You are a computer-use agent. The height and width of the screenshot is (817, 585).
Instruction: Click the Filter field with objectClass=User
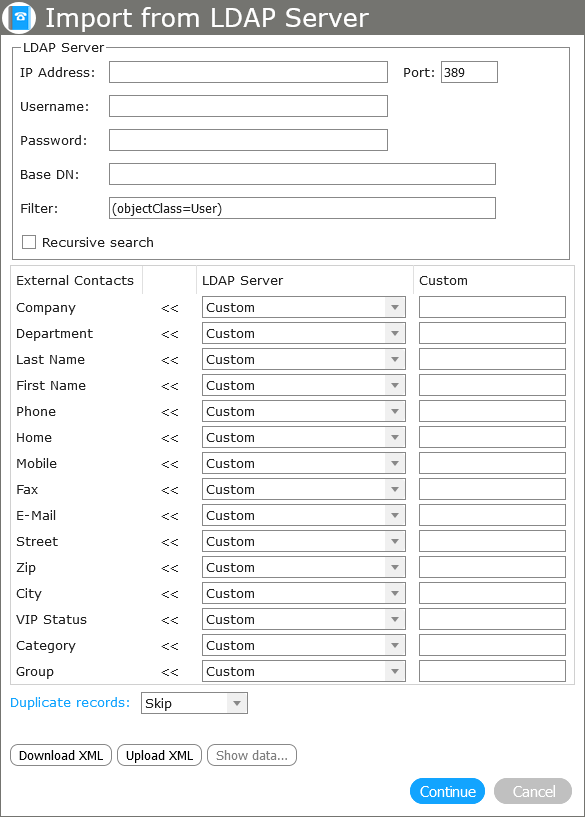[x=302, y=208]
